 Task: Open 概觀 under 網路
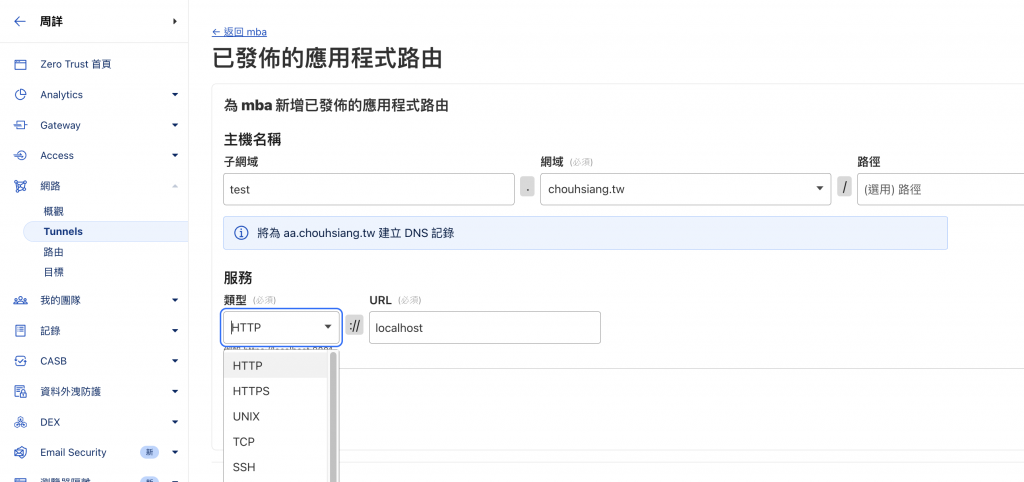(x=54, y=212)
